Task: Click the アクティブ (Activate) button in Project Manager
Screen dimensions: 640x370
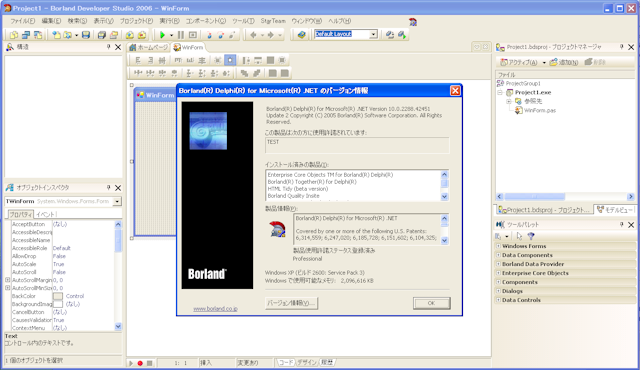Action: coord(519,62)
